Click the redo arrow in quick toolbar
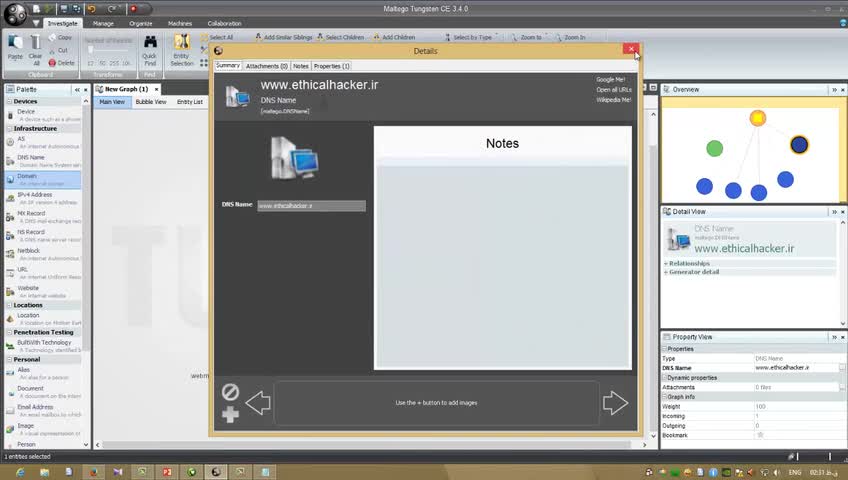 [x=112, y=9]
